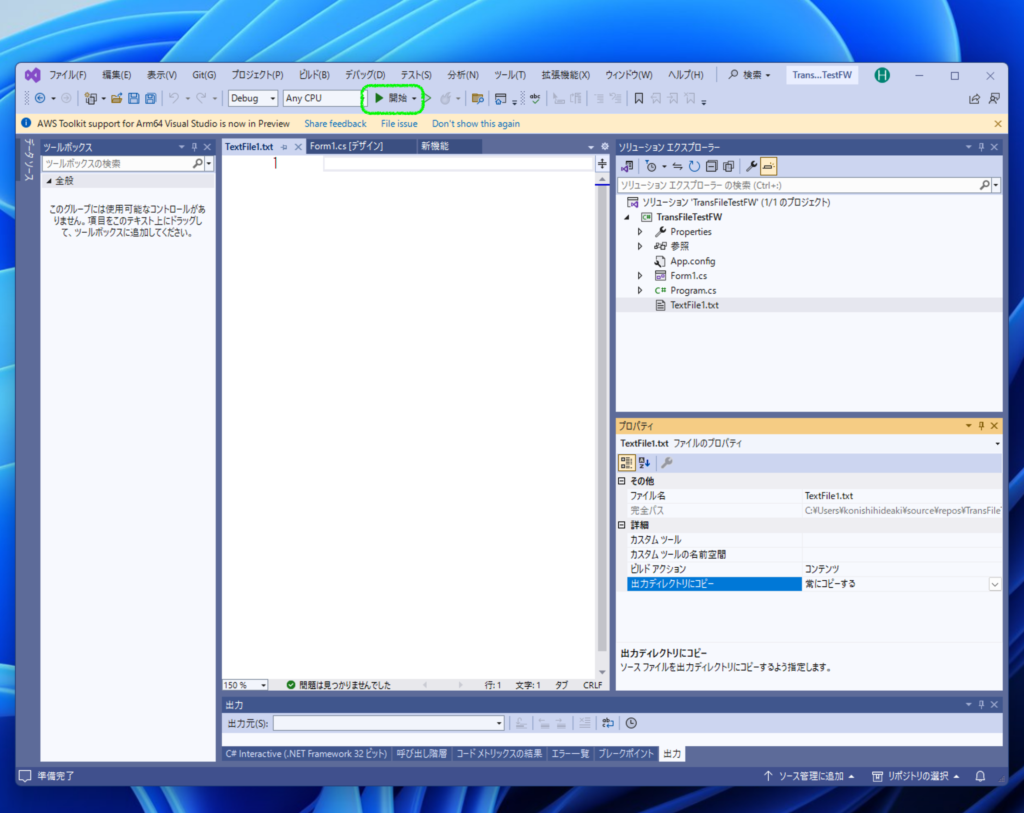Open the ファイル(F) menu
The width and height of the screenshot is (1024, 813).
click(68, 75)
